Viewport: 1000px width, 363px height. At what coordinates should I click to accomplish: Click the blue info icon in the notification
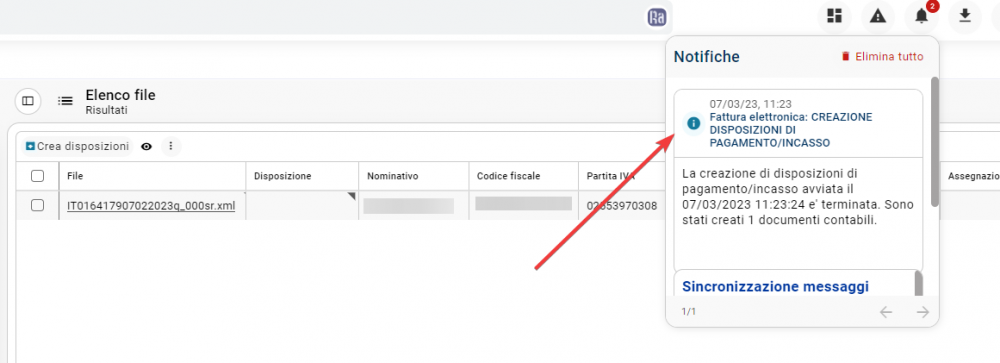tap(693, 123)
